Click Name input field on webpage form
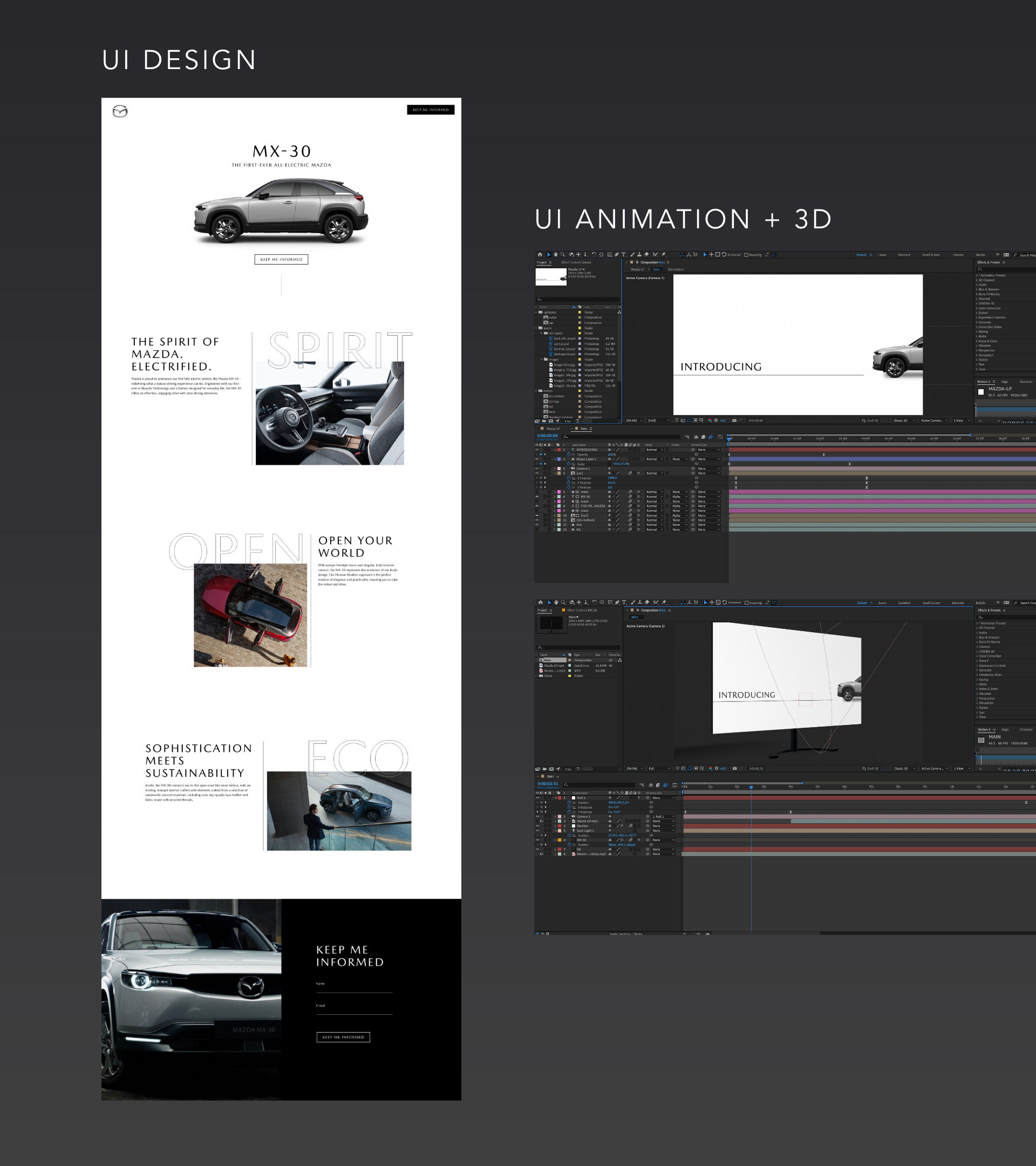The width and height of the screenshot is (1036, 1166). (354, 988)
